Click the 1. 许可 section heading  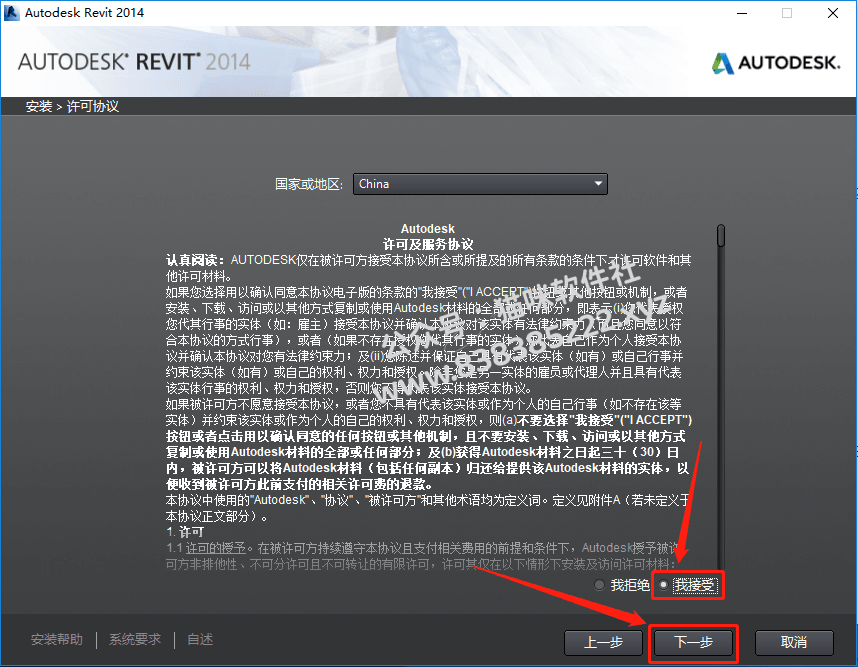tap(185, 532)
